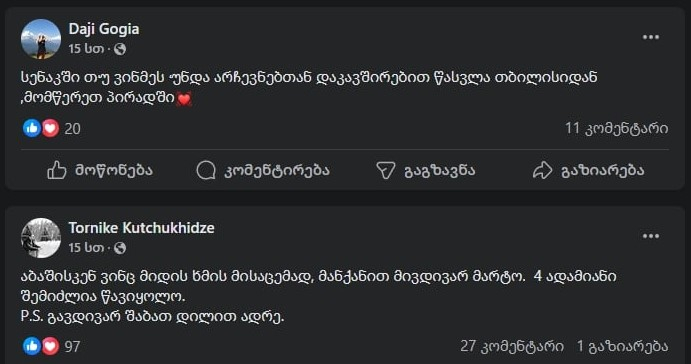Screen dimensions: 691x364
Task: Open Daji Gogia's profile picture
Action: click(x=41, y=39)
